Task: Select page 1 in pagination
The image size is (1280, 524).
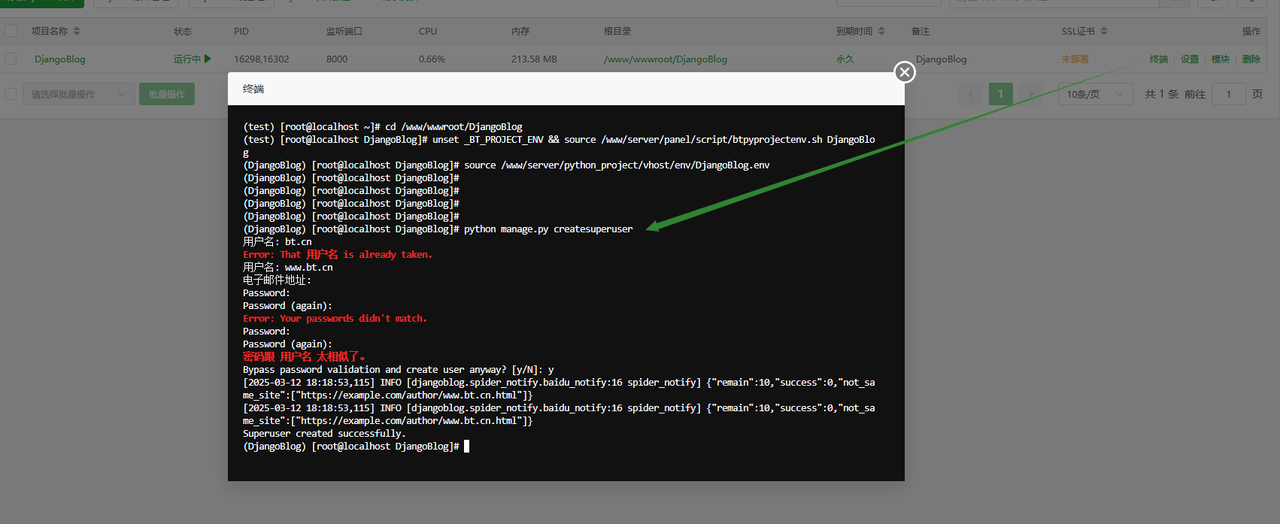Action: 1001,94
